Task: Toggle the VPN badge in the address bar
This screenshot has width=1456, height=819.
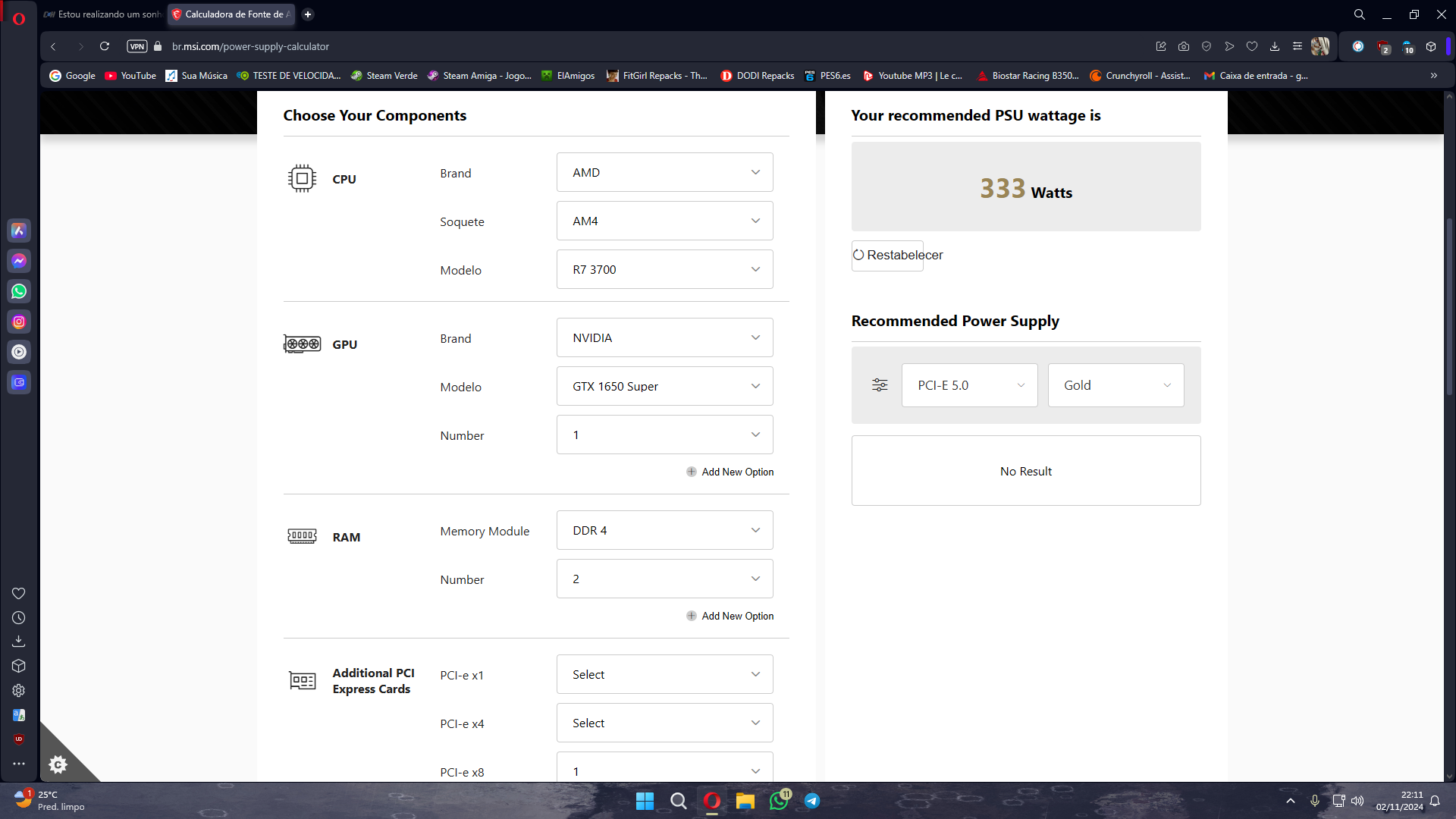Action: point(137,46)
